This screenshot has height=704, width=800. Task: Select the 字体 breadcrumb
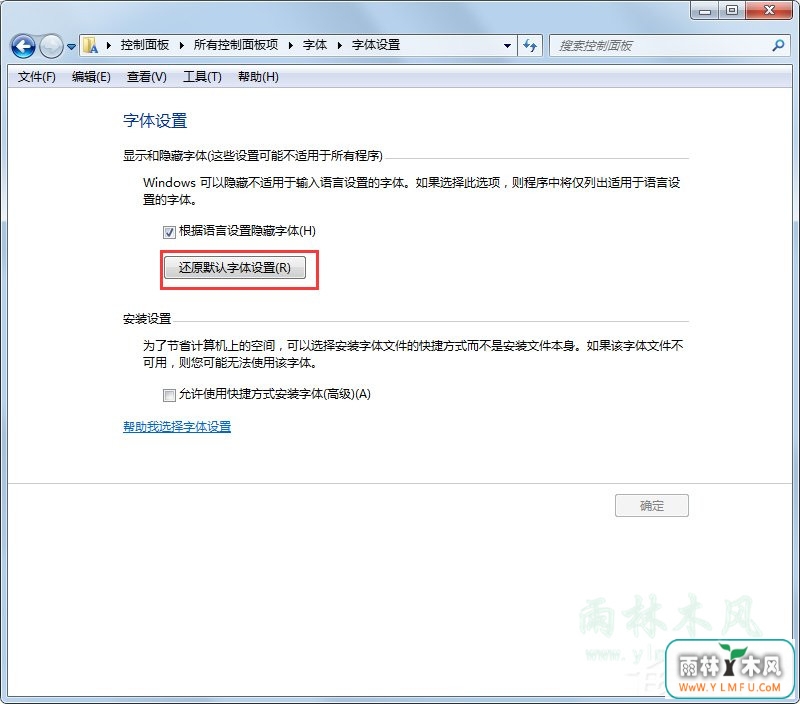315,45
